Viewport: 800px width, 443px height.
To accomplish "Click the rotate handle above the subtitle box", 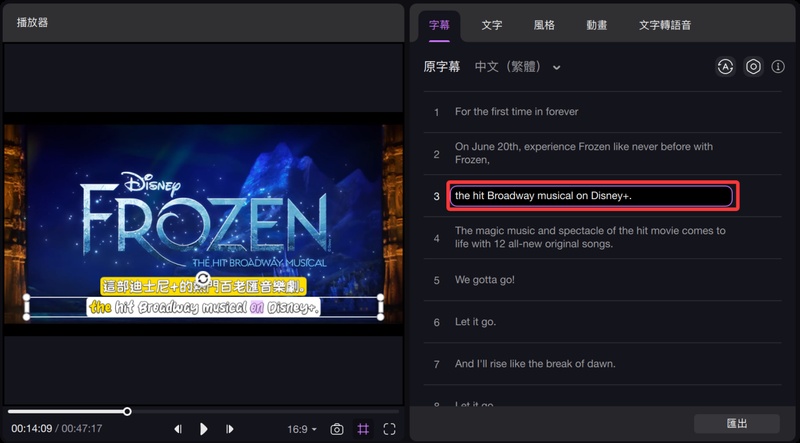I will tap(203, 279).
